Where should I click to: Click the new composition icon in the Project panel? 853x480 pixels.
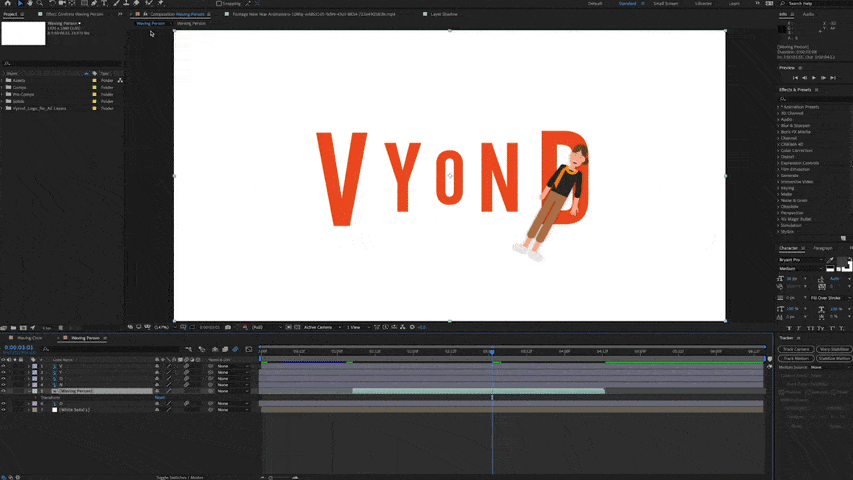point(23,328)
